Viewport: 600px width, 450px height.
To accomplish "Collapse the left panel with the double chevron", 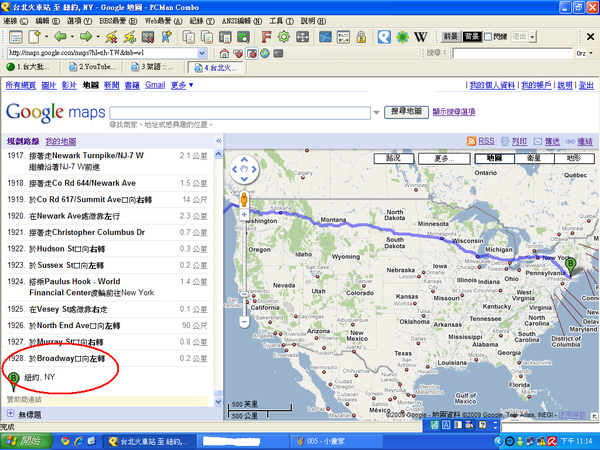I will point(218,141).
